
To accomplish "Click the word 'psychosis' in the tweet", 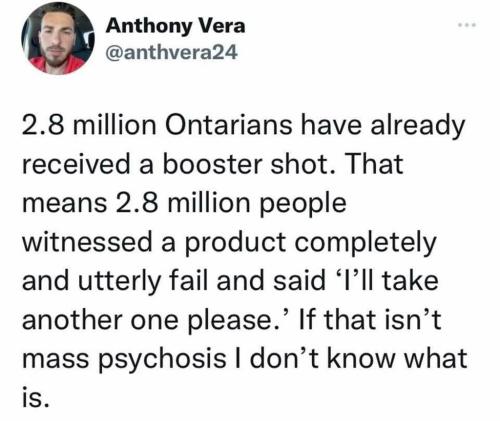I will pyautogui.click(x=162, y=360).
